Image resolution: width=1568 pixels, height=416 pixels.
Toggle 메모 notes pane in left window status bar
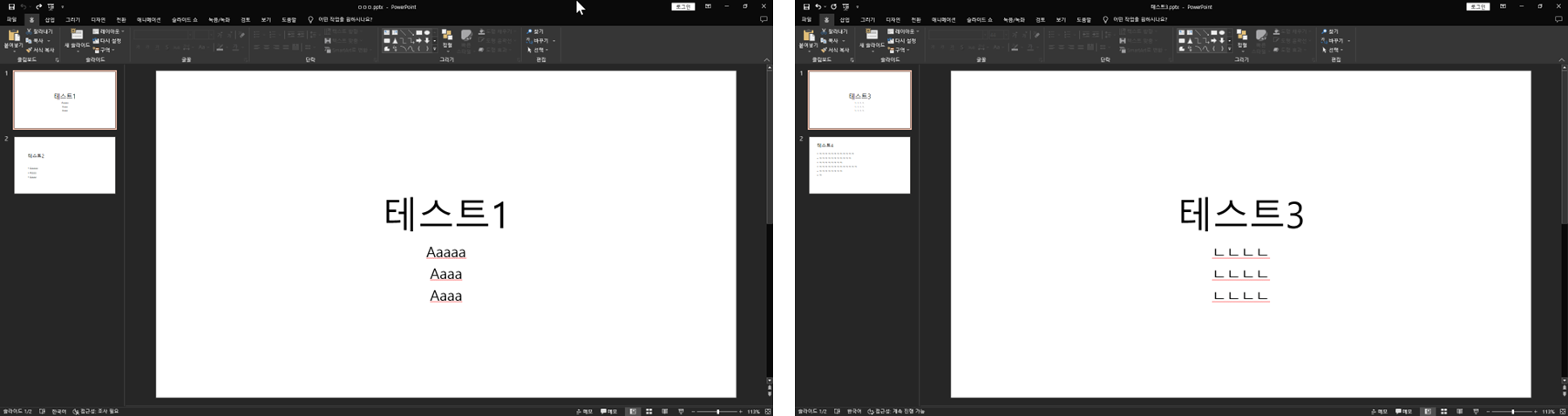(x=584, y=411)
